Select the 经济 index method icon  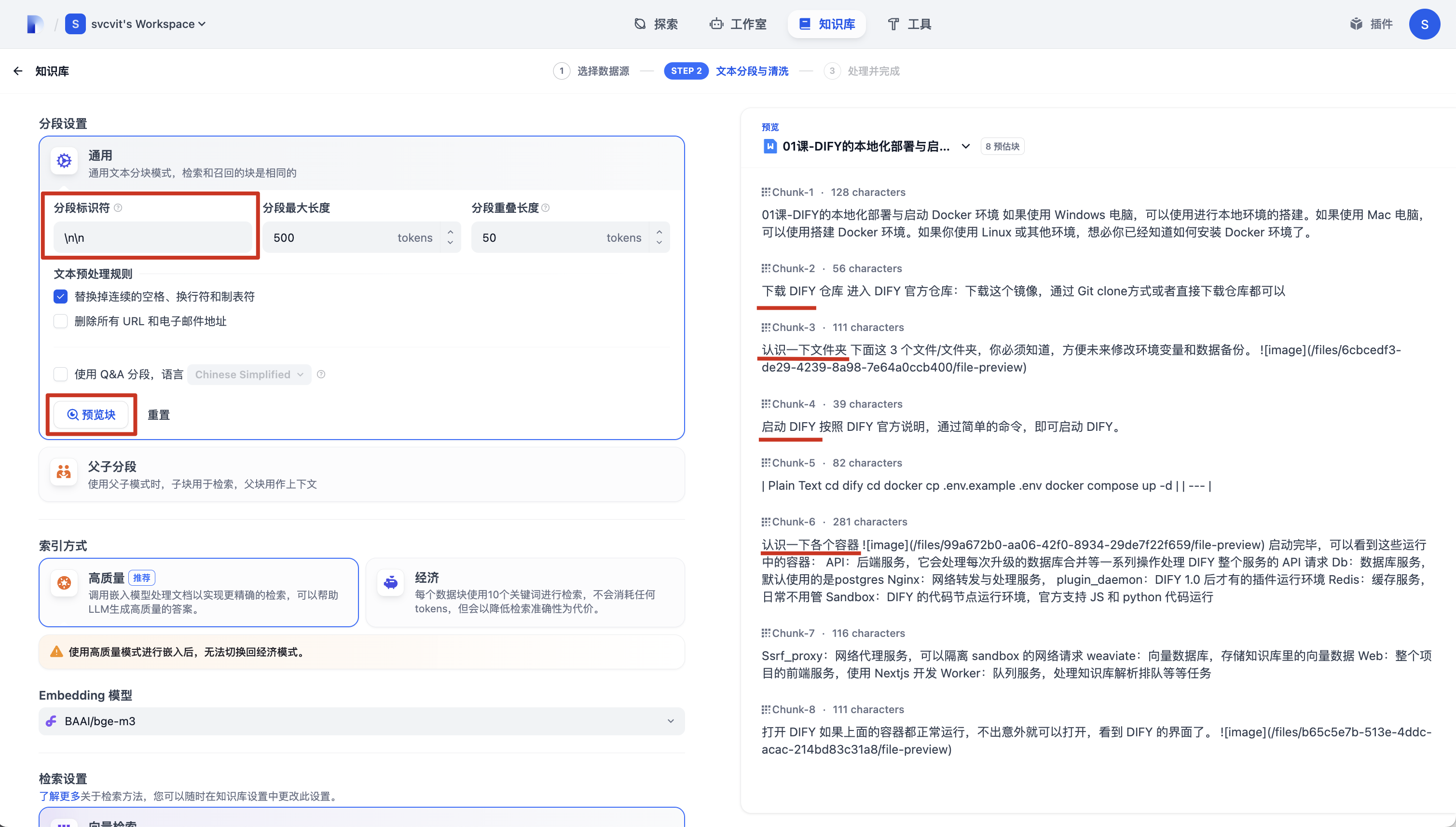pos(391,582)
